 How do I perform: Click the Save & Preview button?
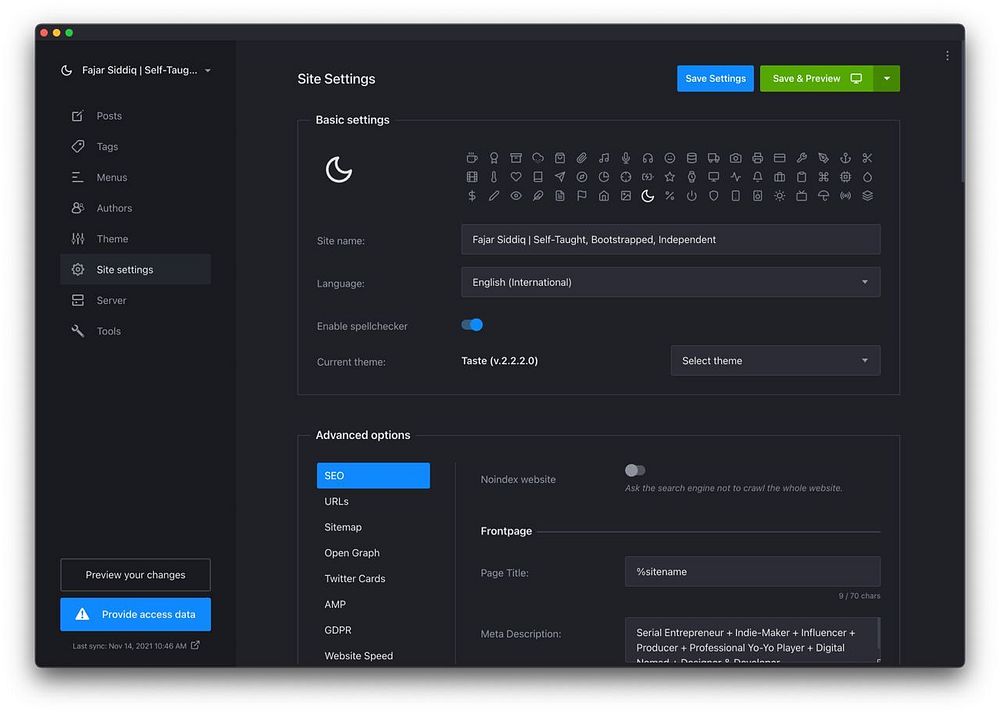pos(816,78)
